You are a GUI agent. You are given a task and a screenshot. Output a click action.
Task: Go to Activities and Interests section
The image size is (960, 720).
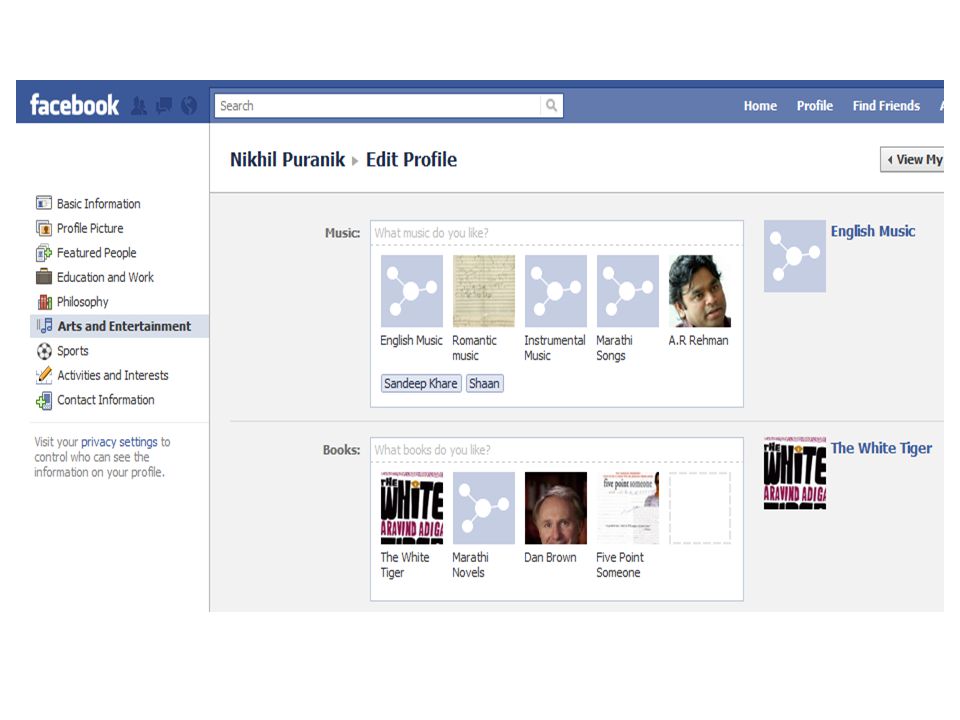[x=113, y=375]
